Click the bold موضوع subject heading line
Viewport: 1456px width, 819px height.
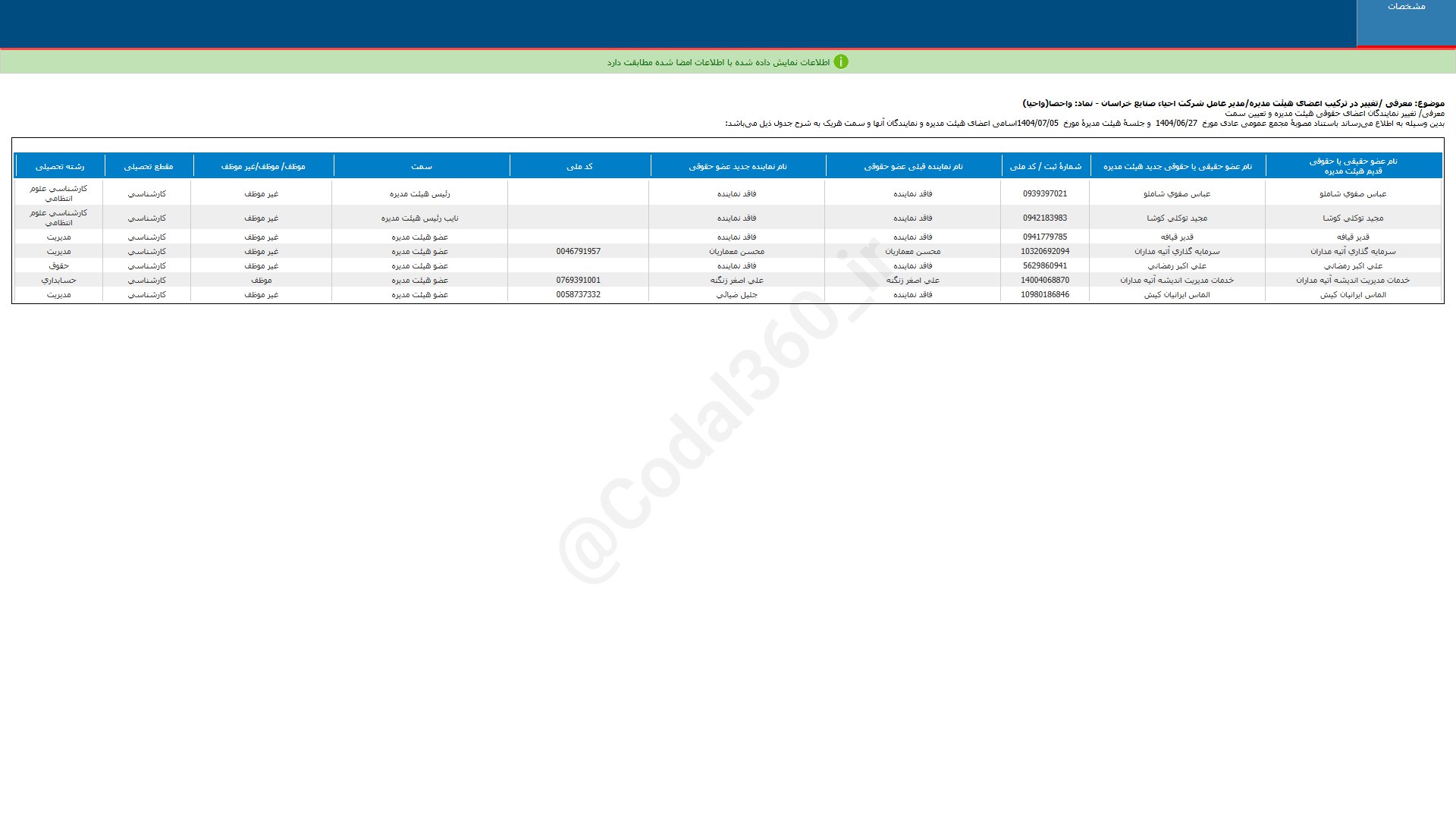[x=1233, y=103]
